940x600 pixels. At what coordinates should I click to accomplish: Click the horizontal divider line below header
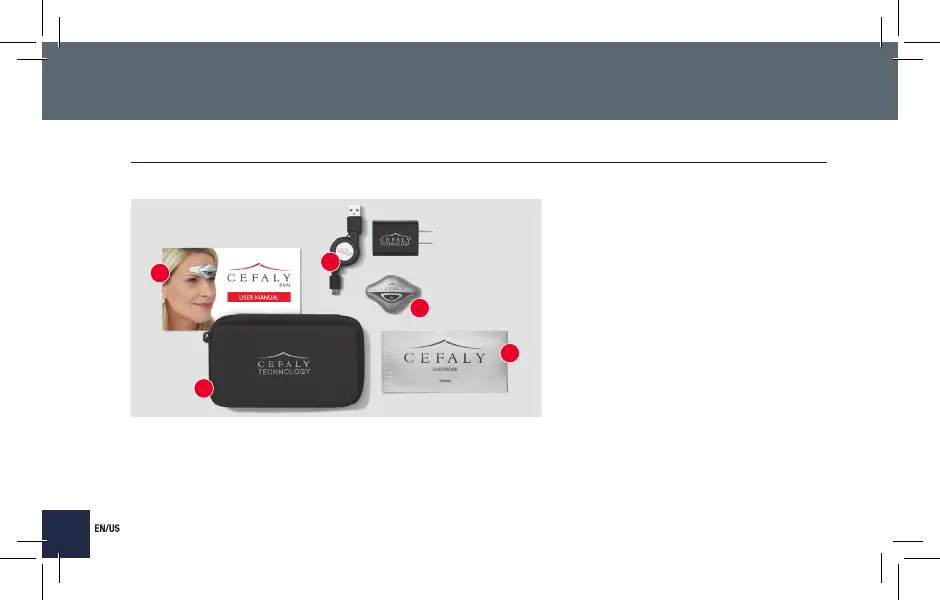tap(479, 162)
